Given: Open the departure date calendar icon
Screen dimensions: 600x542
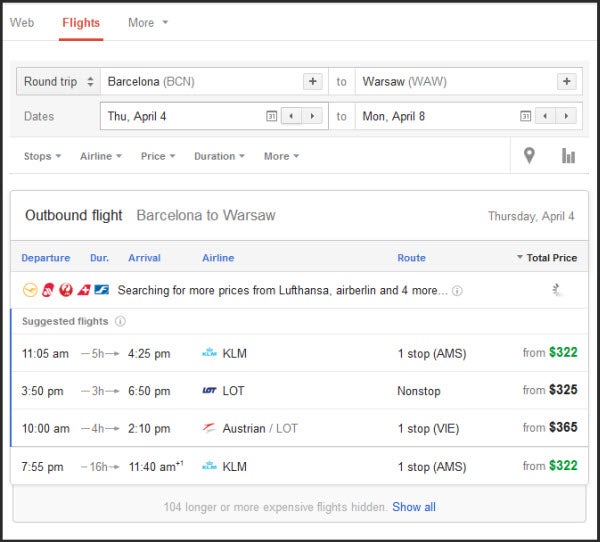Looking at the screenshot, I should tap(271, 116).
